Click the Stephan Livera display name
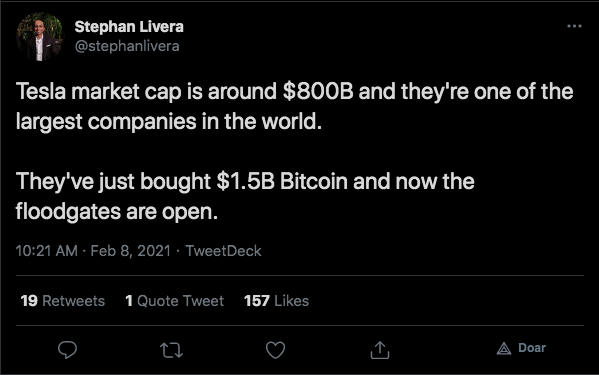Viewport: 599px width, 375px height. 129,27
